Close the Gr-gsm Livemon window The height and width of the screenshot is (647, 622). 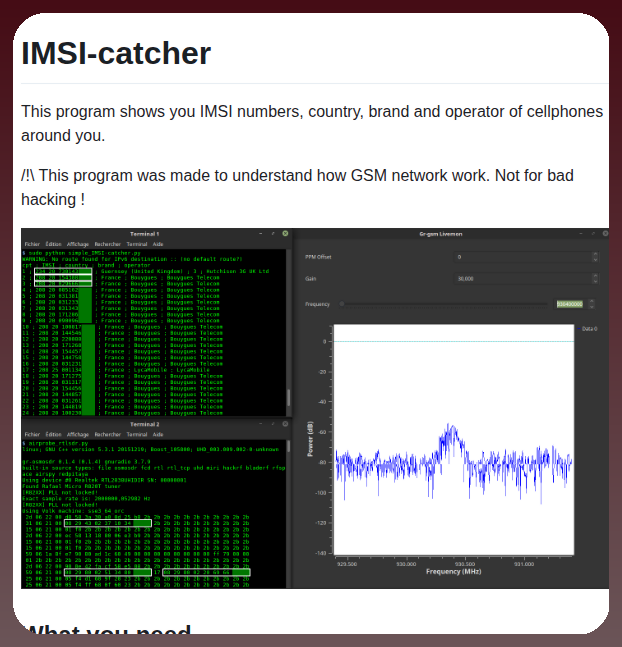click(605, 234)
